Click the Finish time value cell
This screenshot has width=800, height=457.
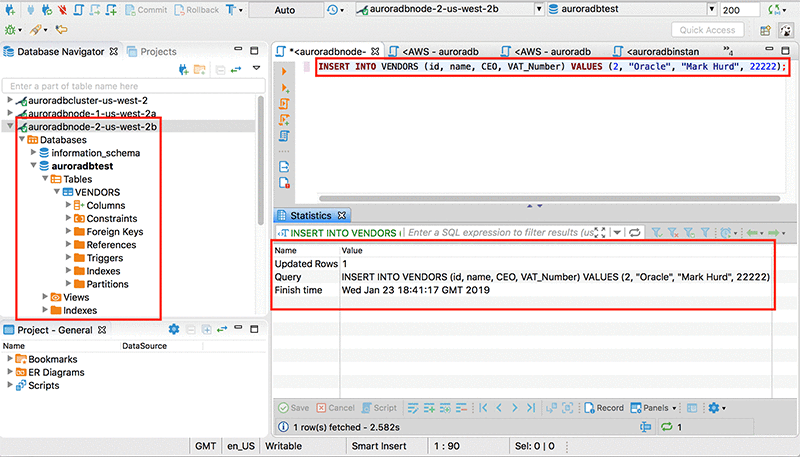415,290
